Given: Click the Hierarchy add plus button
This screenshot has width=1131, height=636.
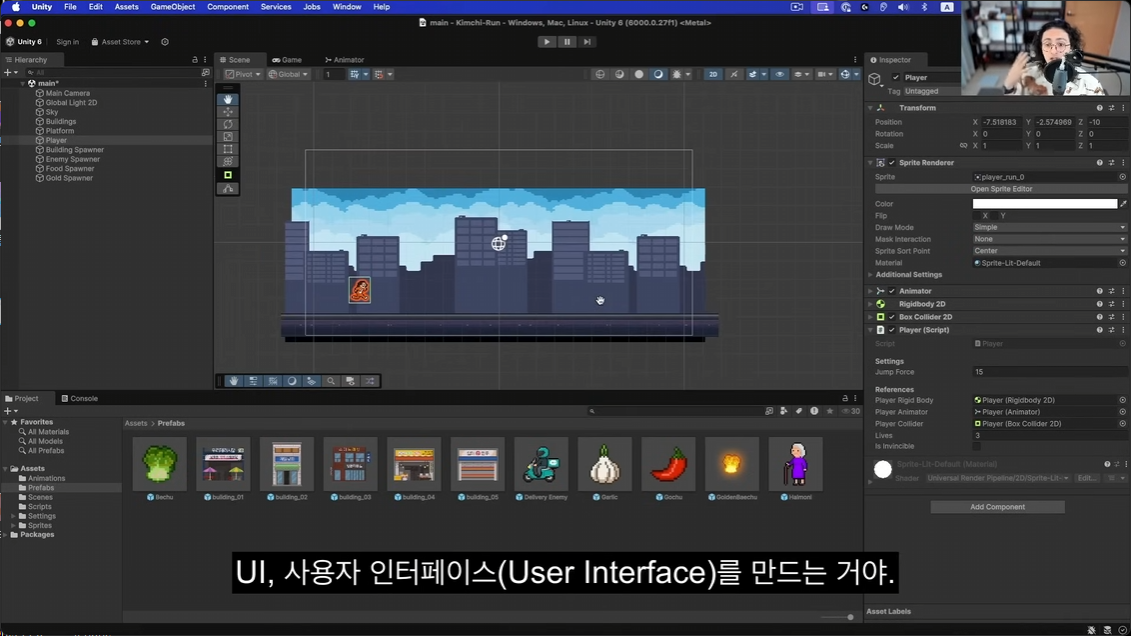Looking at the screenshot, I should pyautogui.click(x=7, y=73).
